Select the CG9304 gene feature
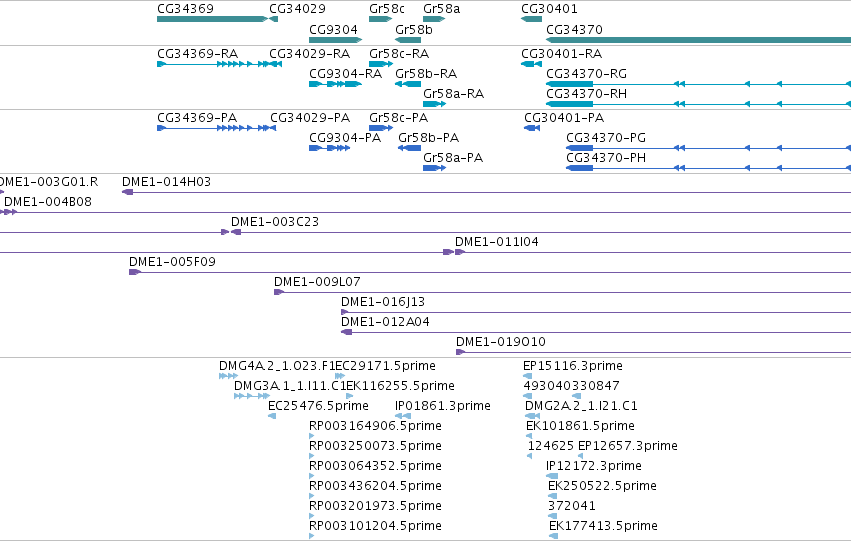Viewport: 851px width, 541px height. pyautogui.click(x=335, y=40)
